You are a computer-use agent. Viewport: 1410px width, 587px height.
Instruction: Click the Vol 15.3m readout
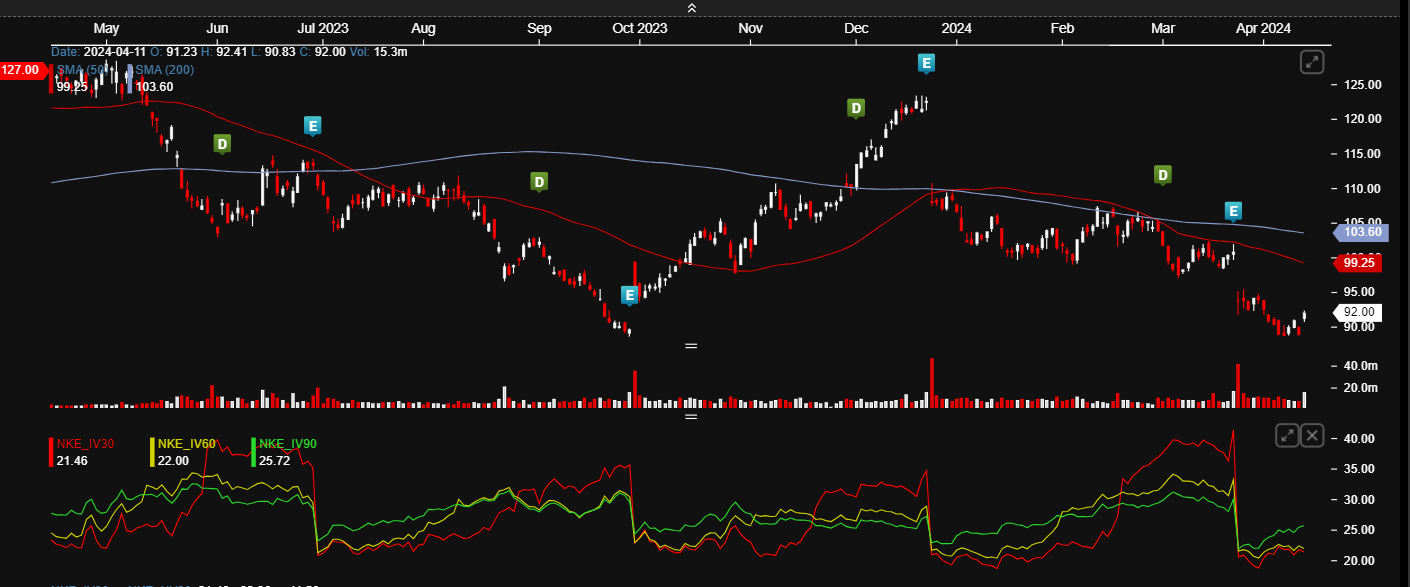(377, 51)
